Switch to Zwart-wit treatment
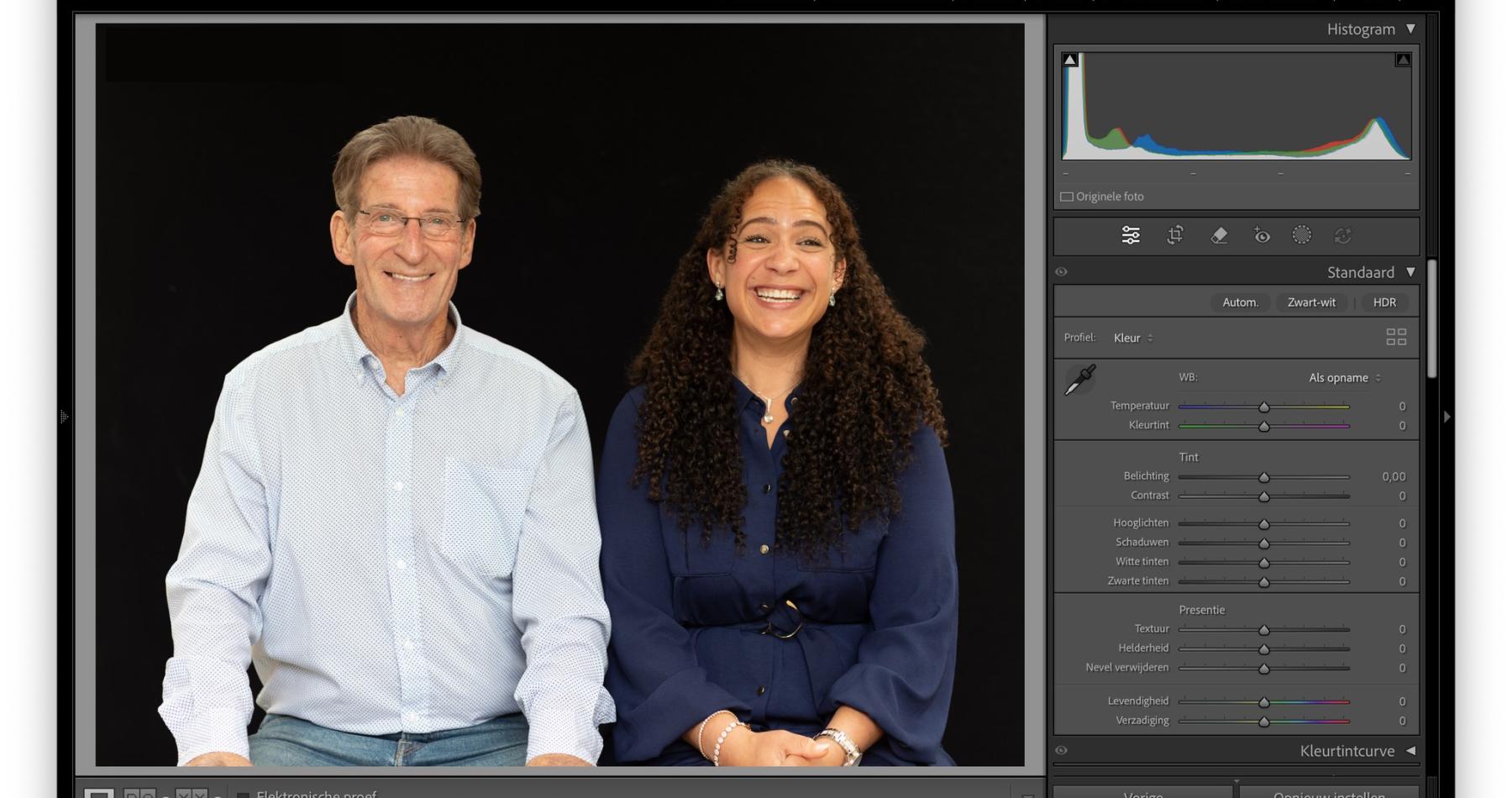Screen dimensions: 1512x798 [x=1311, y=302]
